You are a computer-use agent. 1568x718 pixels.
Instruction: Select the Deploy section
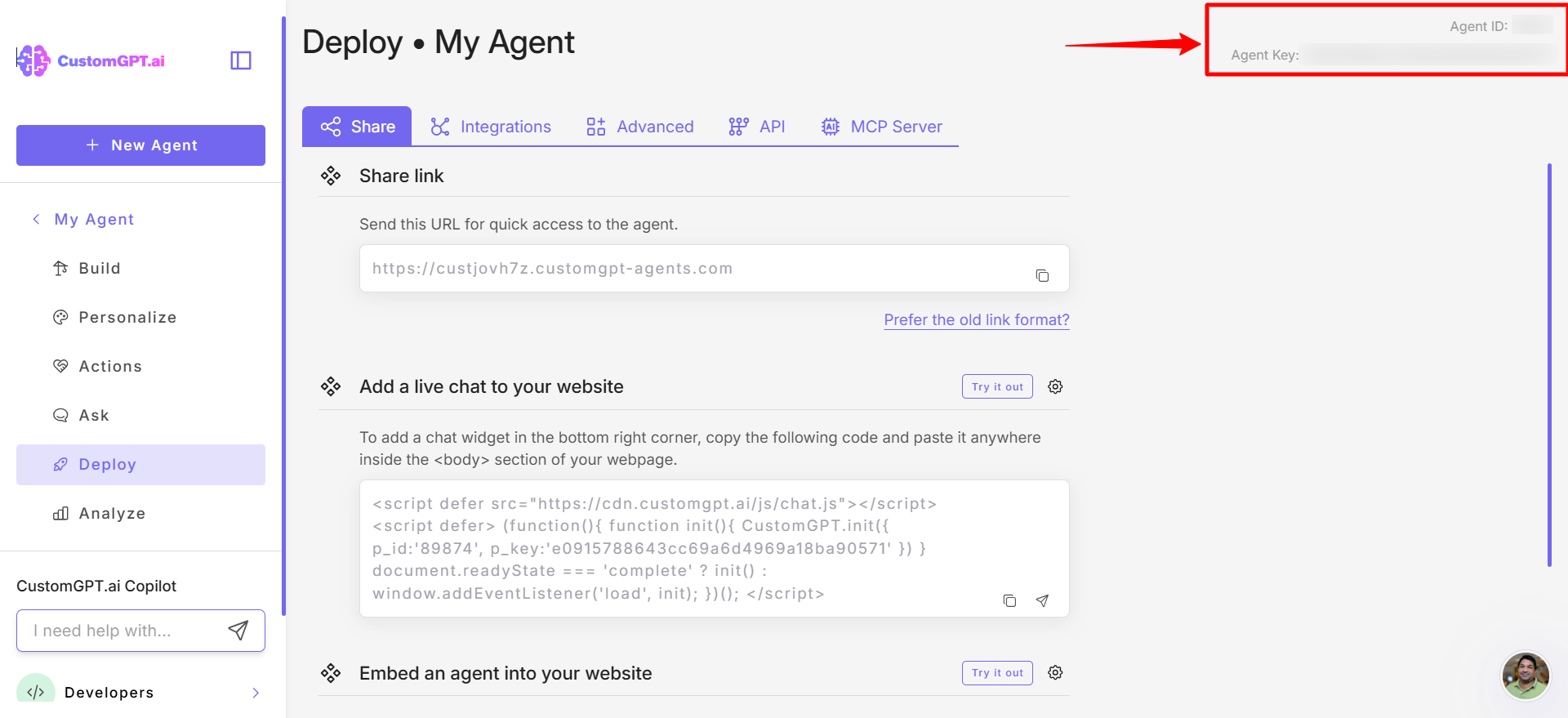pos(140,464)
